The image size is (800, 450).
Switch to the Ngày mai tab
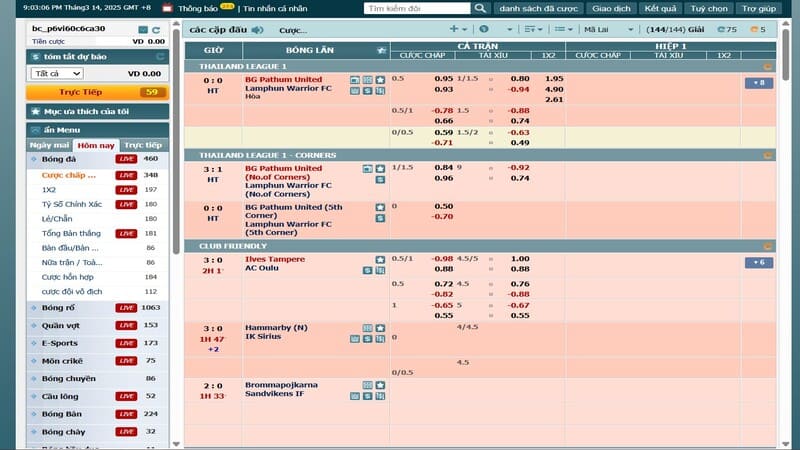tap(49, 145)
